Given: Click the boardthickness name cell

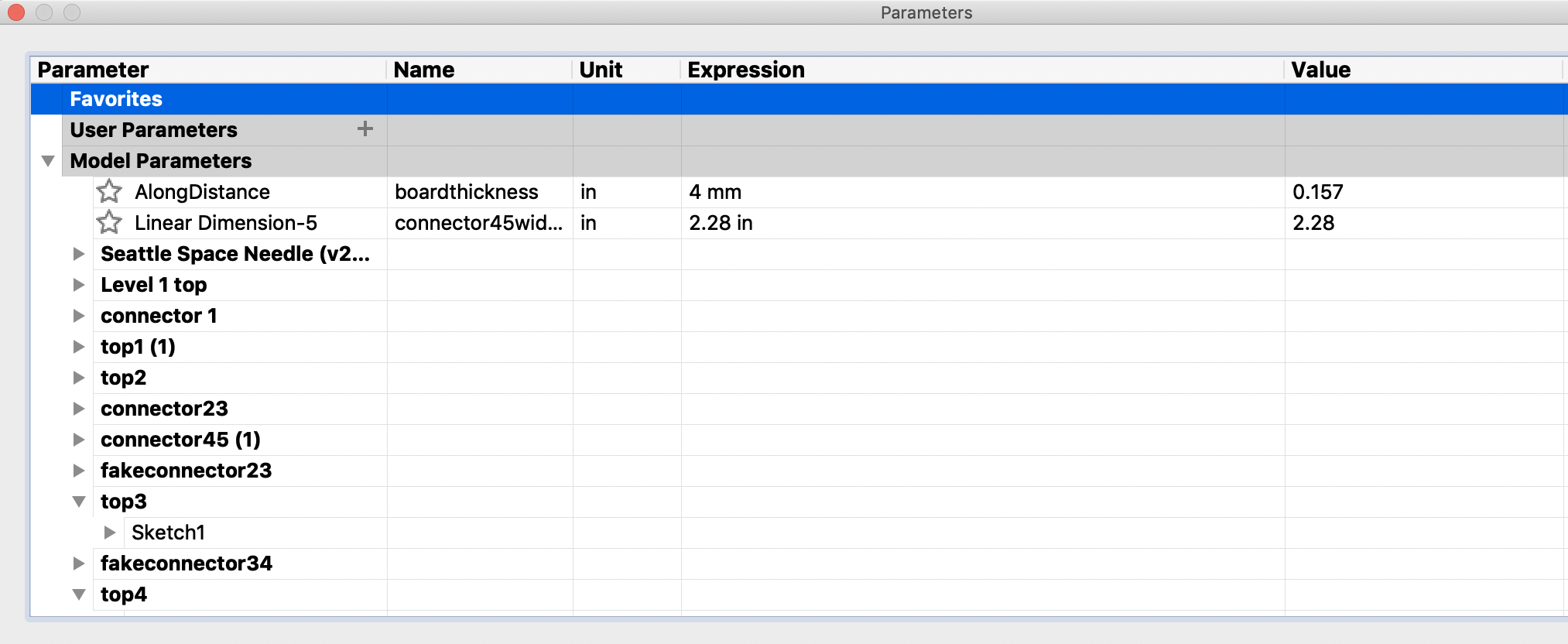Looking at the screenshot, I should pos(466,192).
